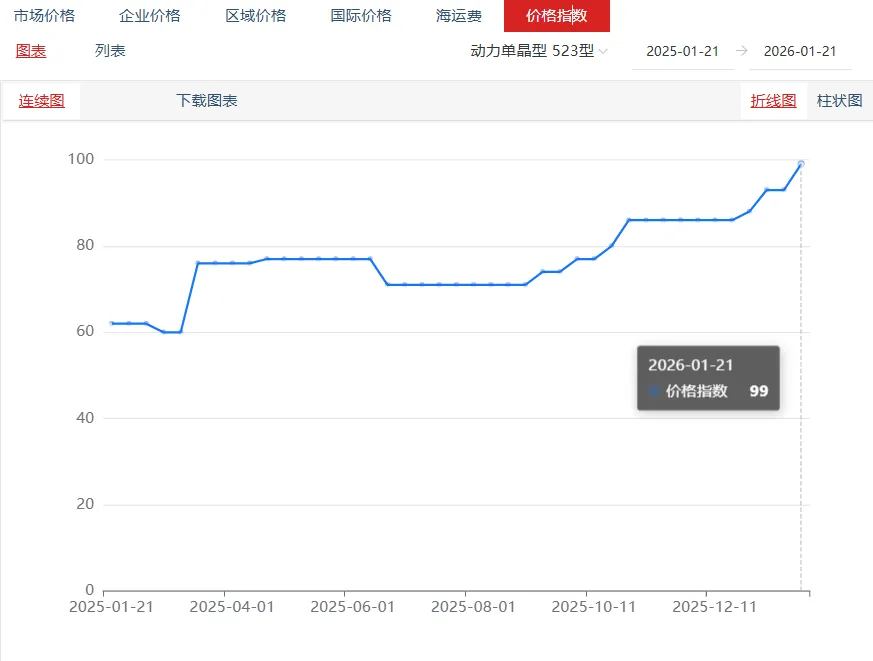The image size is (873, 661).
Task: Click x-axis label 2025-01-21
Action: 111,606
